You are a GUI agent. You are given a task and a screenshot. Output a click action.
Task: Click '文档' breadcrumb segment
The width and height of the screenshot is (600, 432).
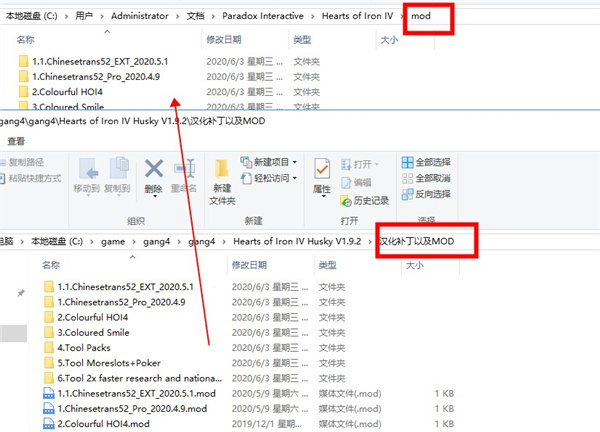(x=195, y=16)
